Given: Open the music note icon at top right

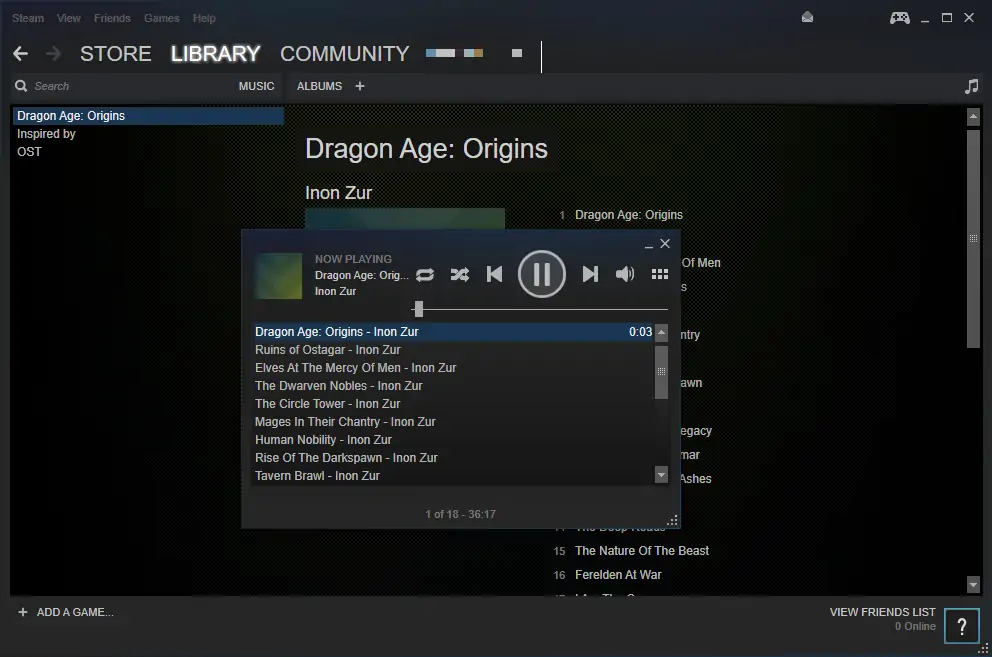Looking at the screenshot, I should pyautogui.click(x=971, y=86).
